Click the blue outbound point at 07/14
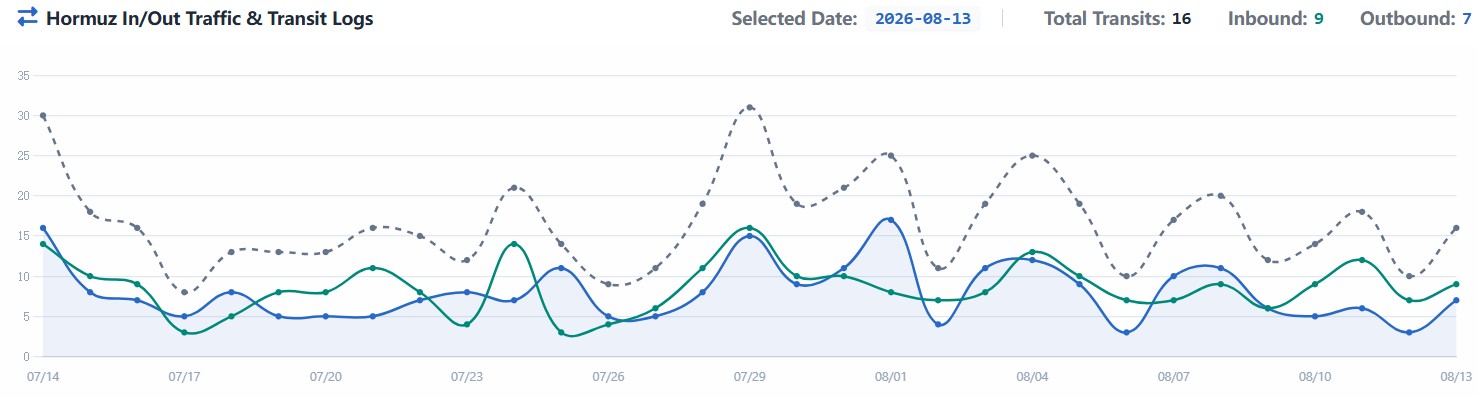Screen dimensions: 1478x397 click(43, 228)
